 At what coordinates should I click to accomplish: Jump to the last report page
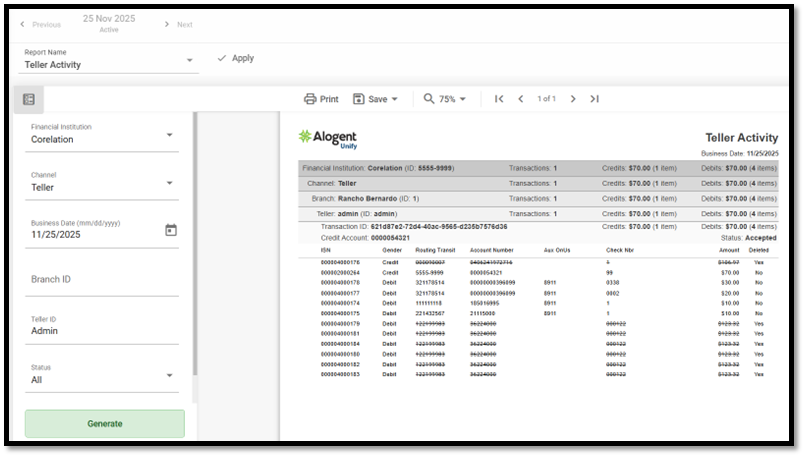point(594,99)
